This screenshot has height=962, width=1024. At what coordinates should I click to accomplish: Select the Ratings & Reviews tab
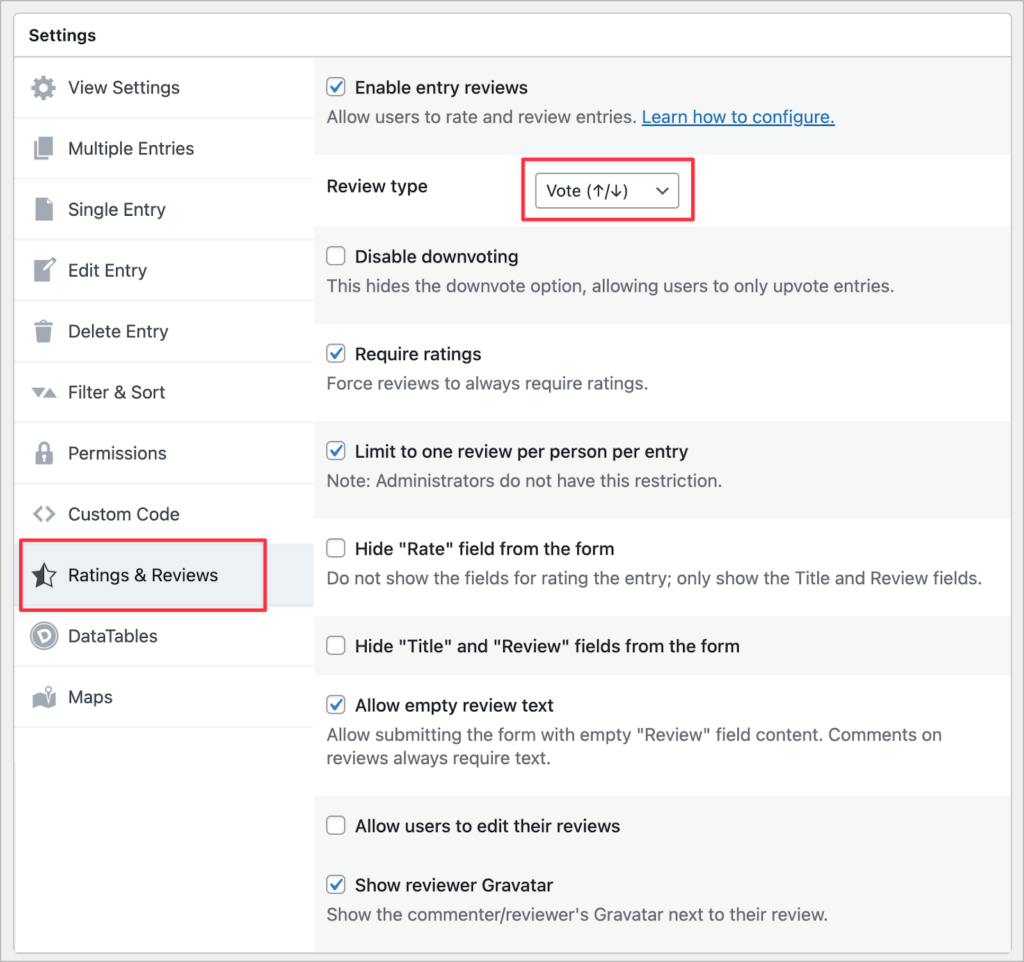coord(164,575)
